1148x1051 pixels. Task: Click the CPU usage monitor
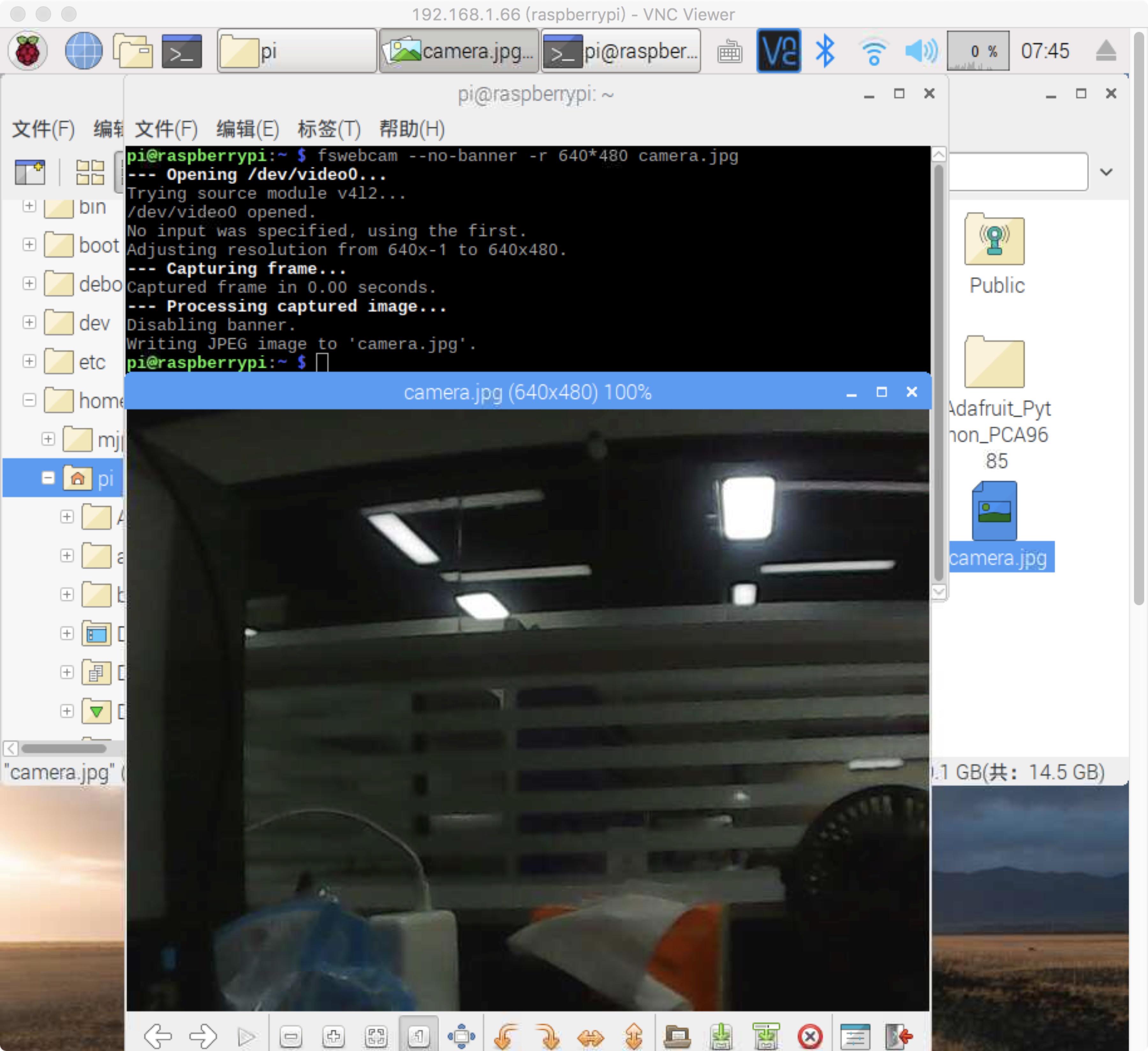tap(978, 51)
